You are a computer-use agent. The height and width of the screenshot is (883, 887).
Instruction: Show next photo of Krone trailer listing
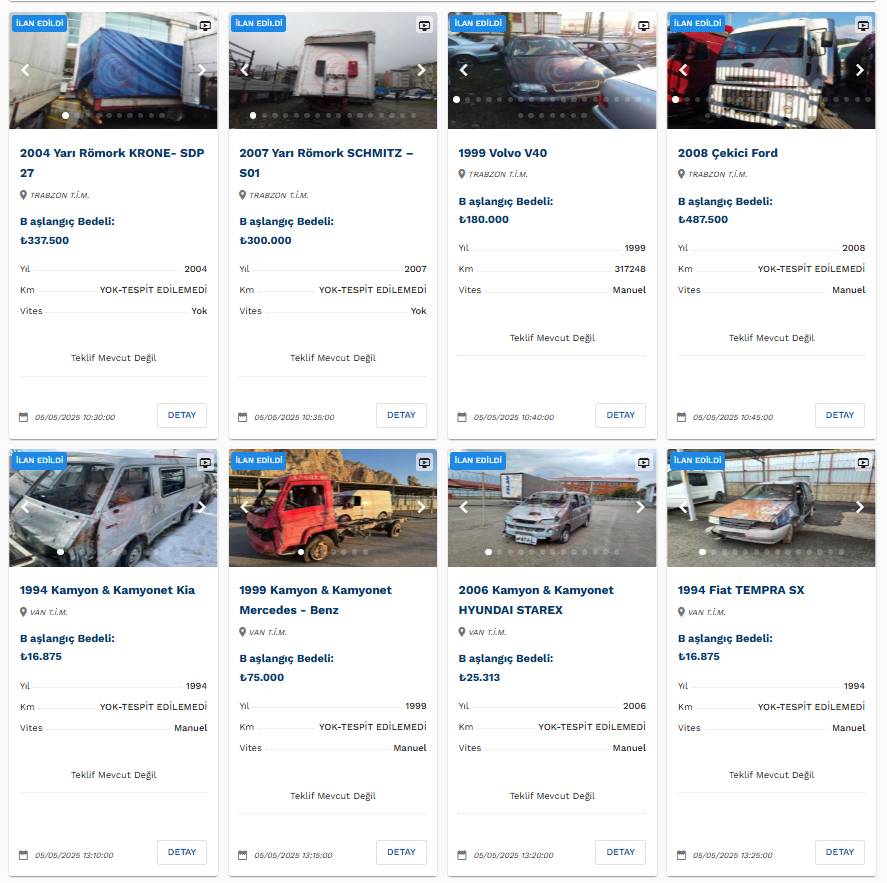201,70
